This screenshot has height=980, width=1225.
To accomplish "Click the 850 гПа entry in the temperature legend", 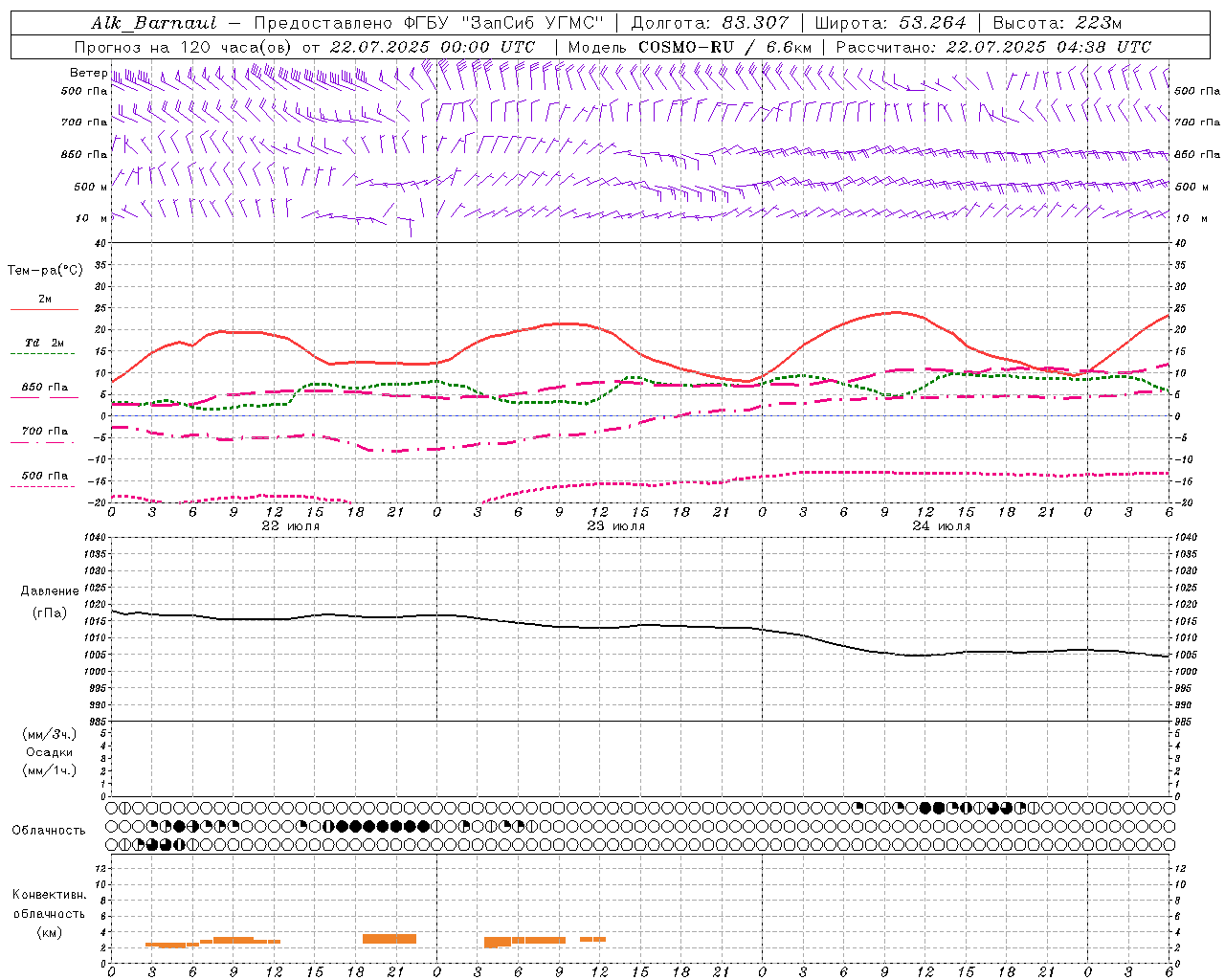I will (x=44, y=388).
